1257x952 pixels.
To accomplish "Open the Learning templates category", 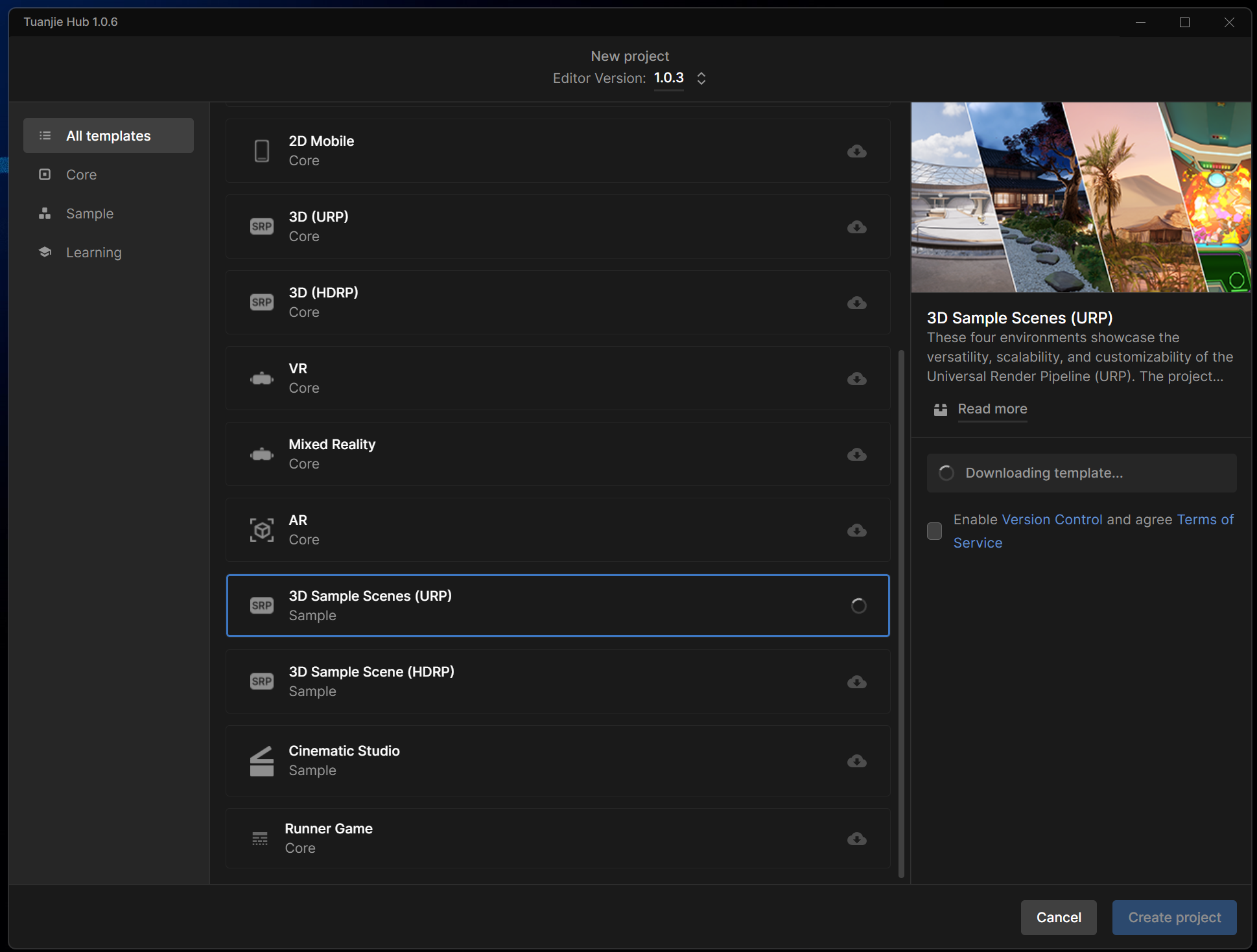I will [93, 253].
